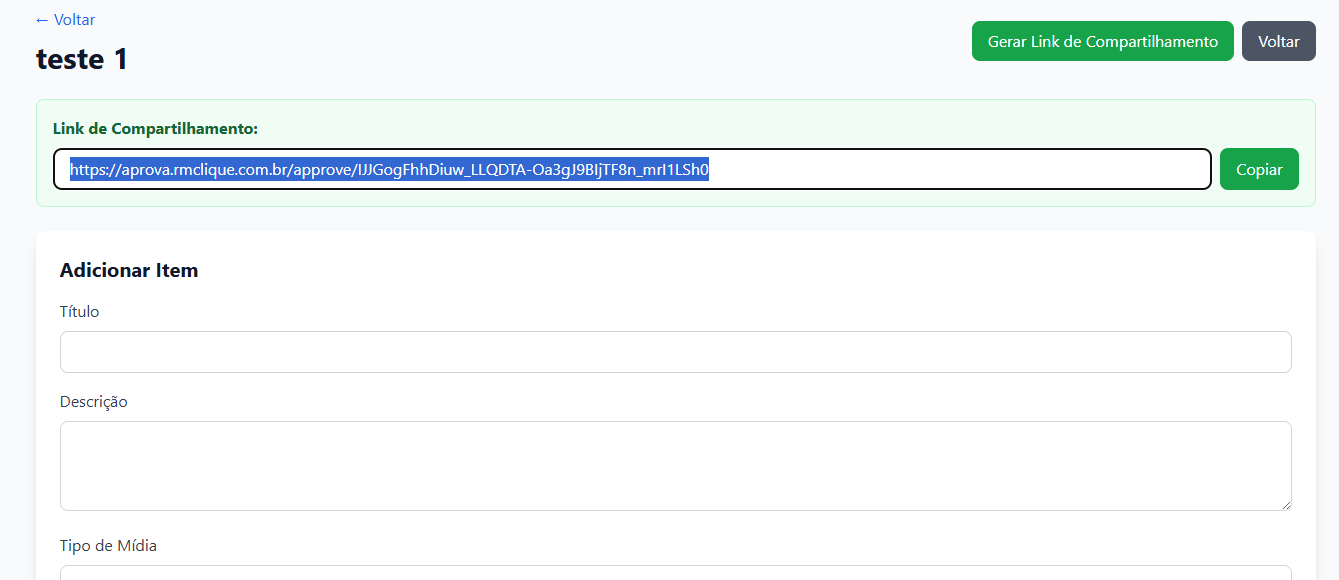This screenshot has height=580, width=1339.
Task: Click the 'Adicionar Item' section heading
Action: point(129,270)
